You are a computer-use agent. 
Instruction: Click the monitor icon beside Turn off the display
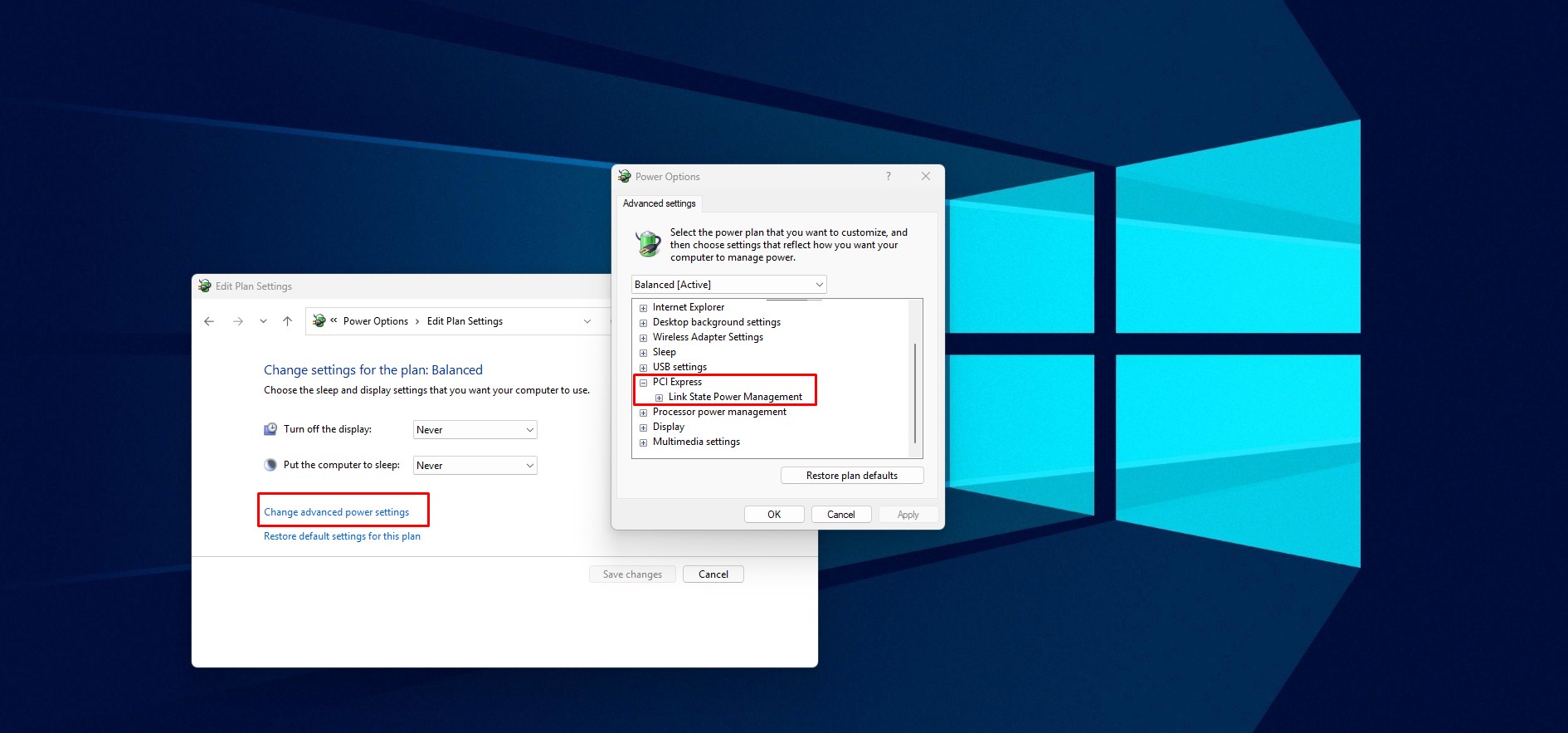[x=270, y=429]
